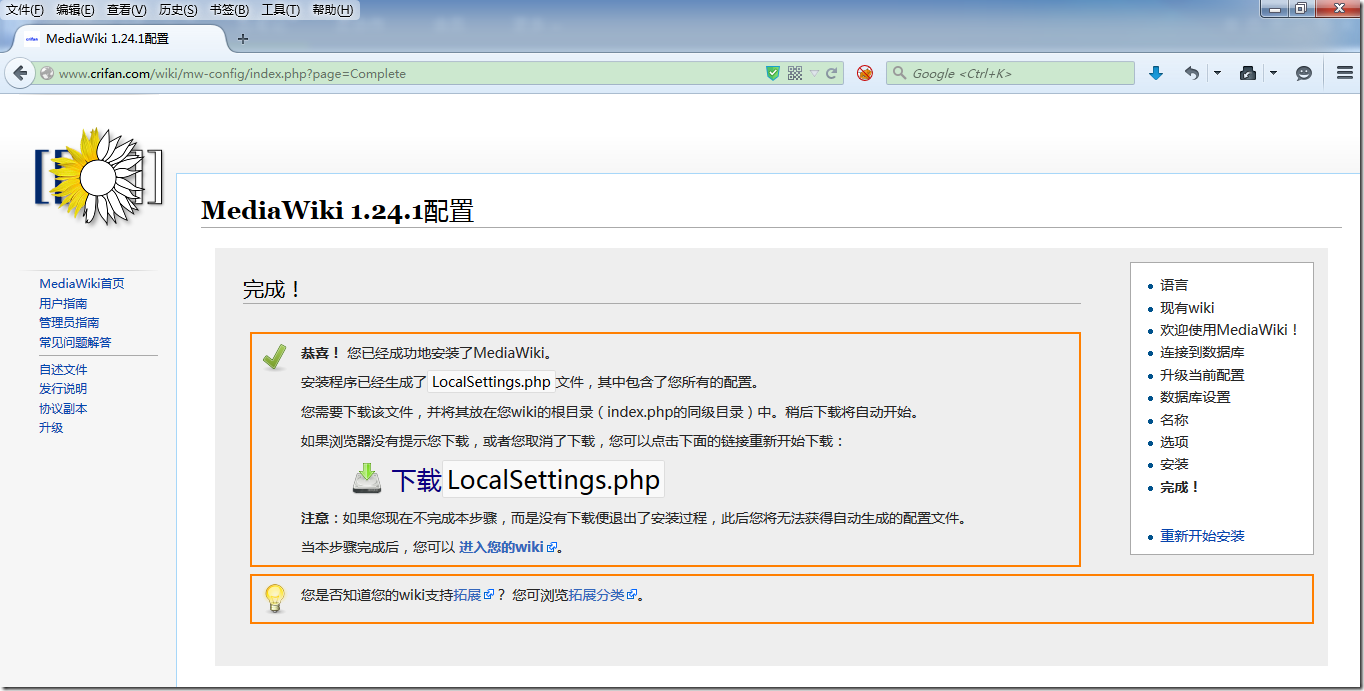The width and height of the screenshot is (1364, 691).
Task: Click the 现有wiki step in installer list
Action: tap(1187, 308)
